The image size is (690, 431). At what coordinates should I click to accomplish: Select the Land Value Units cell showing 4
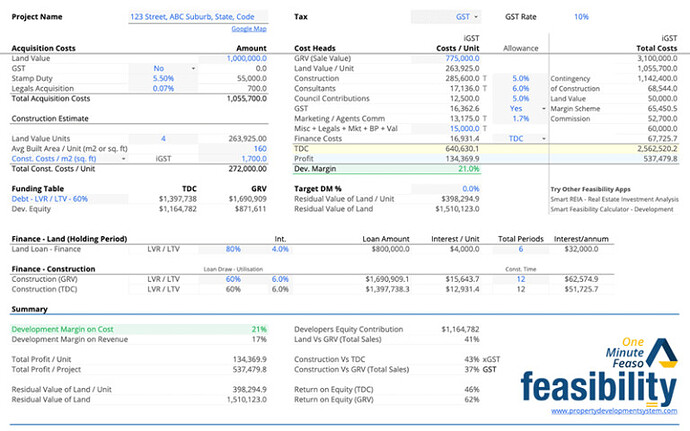pyautogui.click(x=163, y=139)
